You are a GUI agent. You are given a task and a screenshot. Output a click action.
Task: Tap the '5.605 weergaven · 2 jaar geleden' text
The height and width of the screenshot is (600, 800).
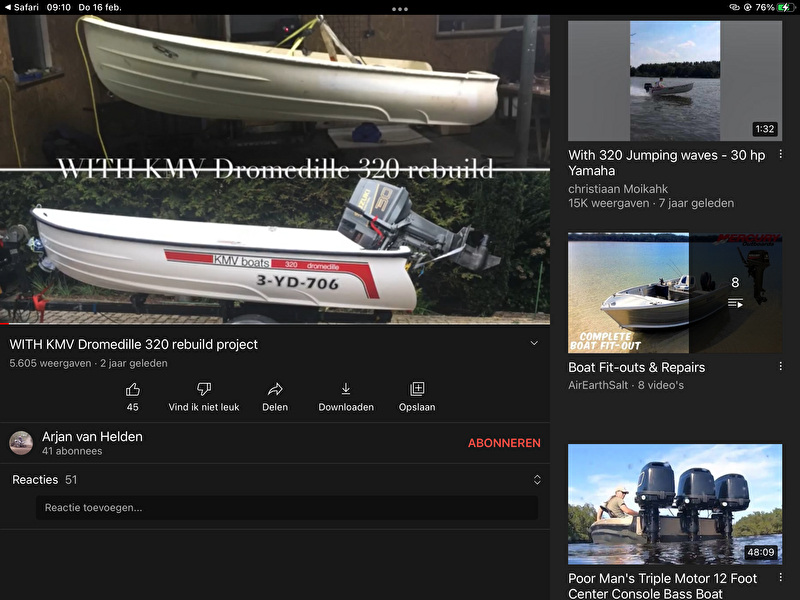click(88, 363)
